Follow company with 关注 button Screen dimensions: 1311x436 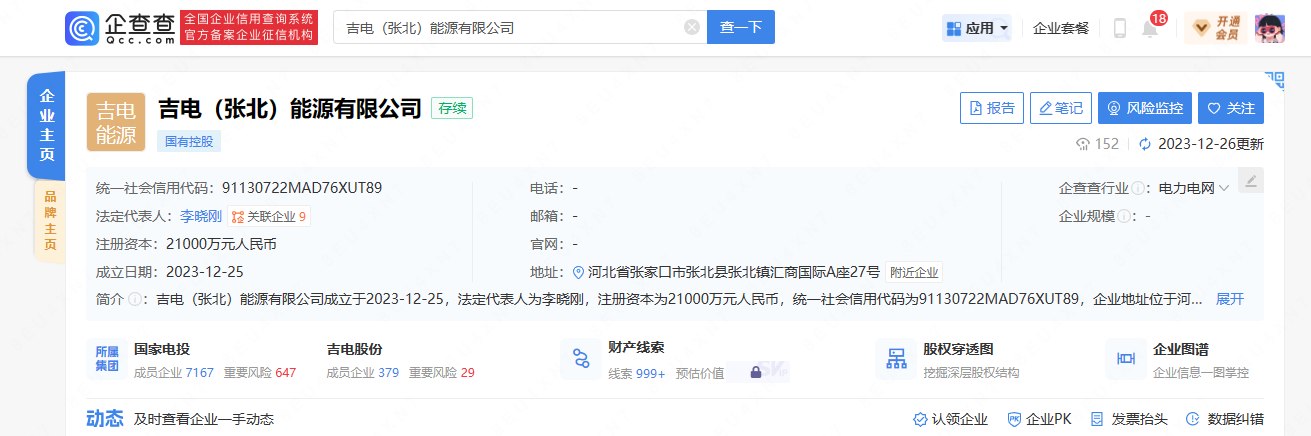point(1231,108)
